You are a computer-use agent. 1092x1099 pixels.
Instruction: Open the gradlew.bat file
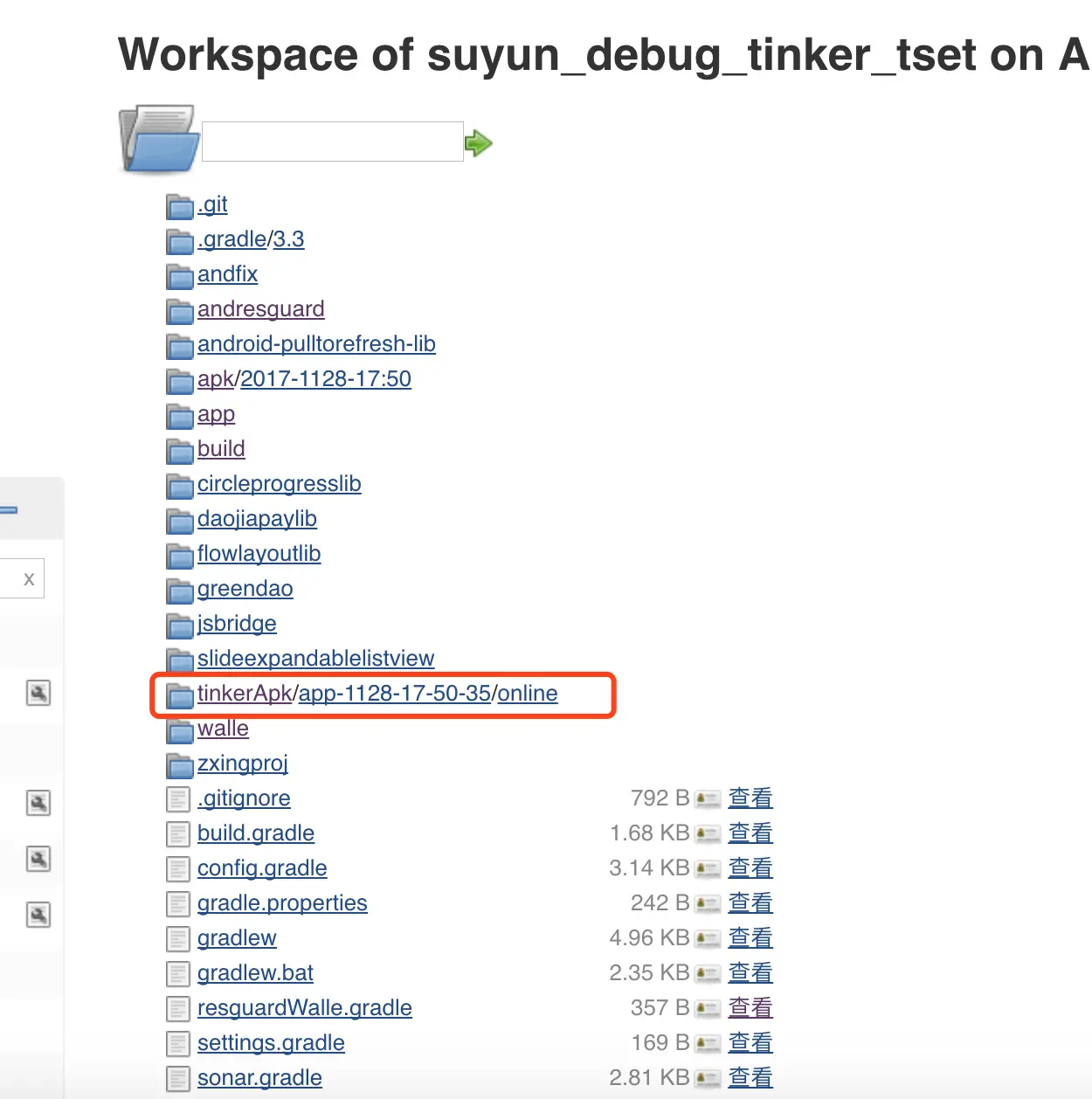click(255, 973)
